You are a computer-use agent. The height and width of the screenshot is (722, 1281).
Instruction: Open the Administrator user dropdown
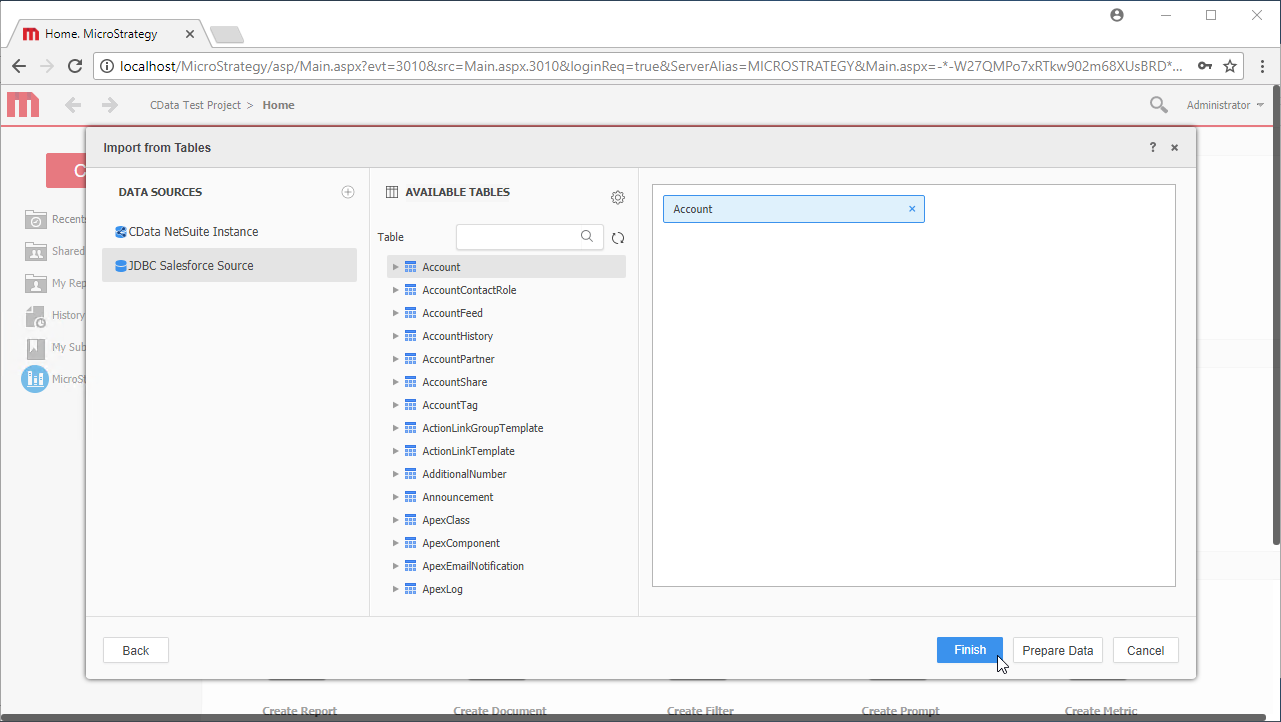1225,105
